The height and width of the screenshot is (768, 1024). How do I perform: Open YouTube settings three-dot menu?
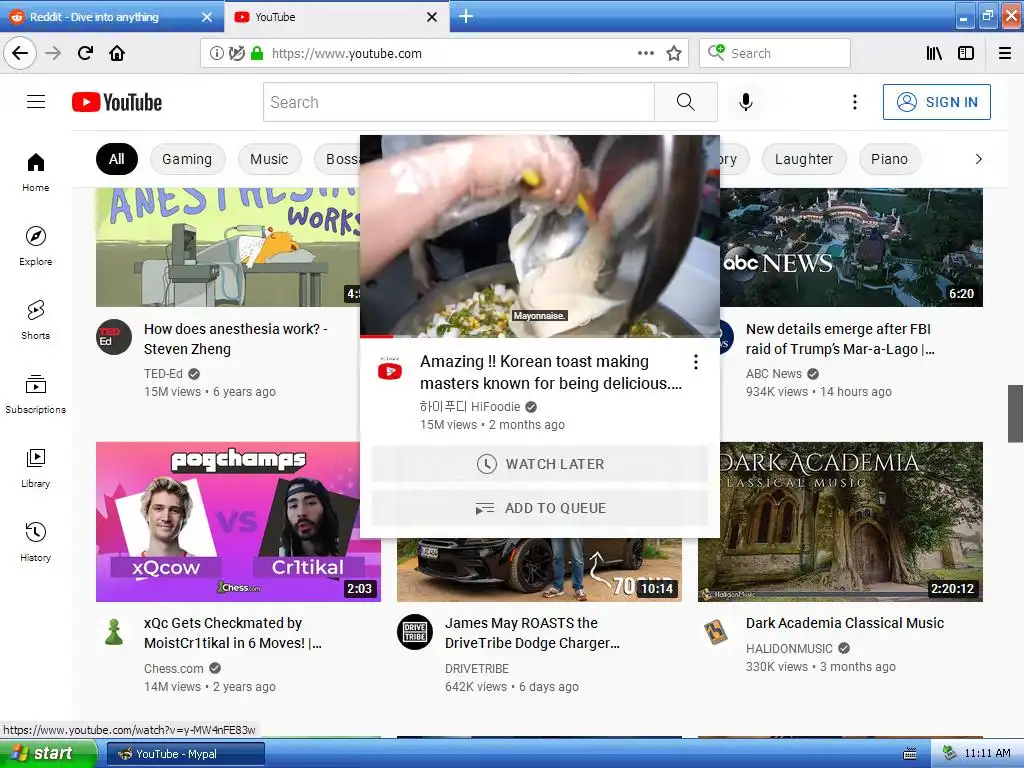pos(854,102)
